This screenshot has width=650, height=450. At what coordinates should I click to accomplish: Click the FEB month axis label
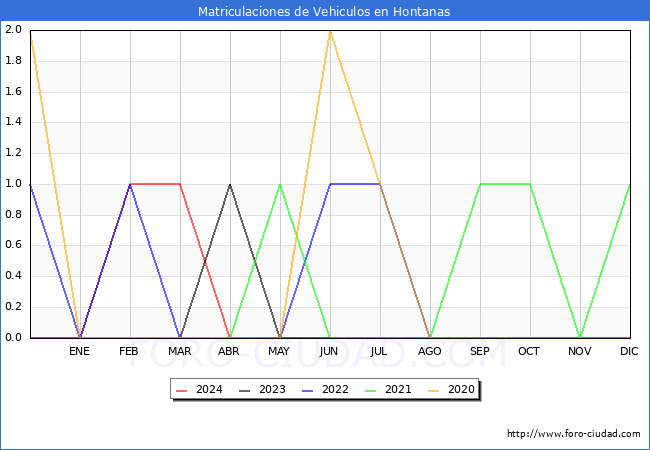point(129,351)
